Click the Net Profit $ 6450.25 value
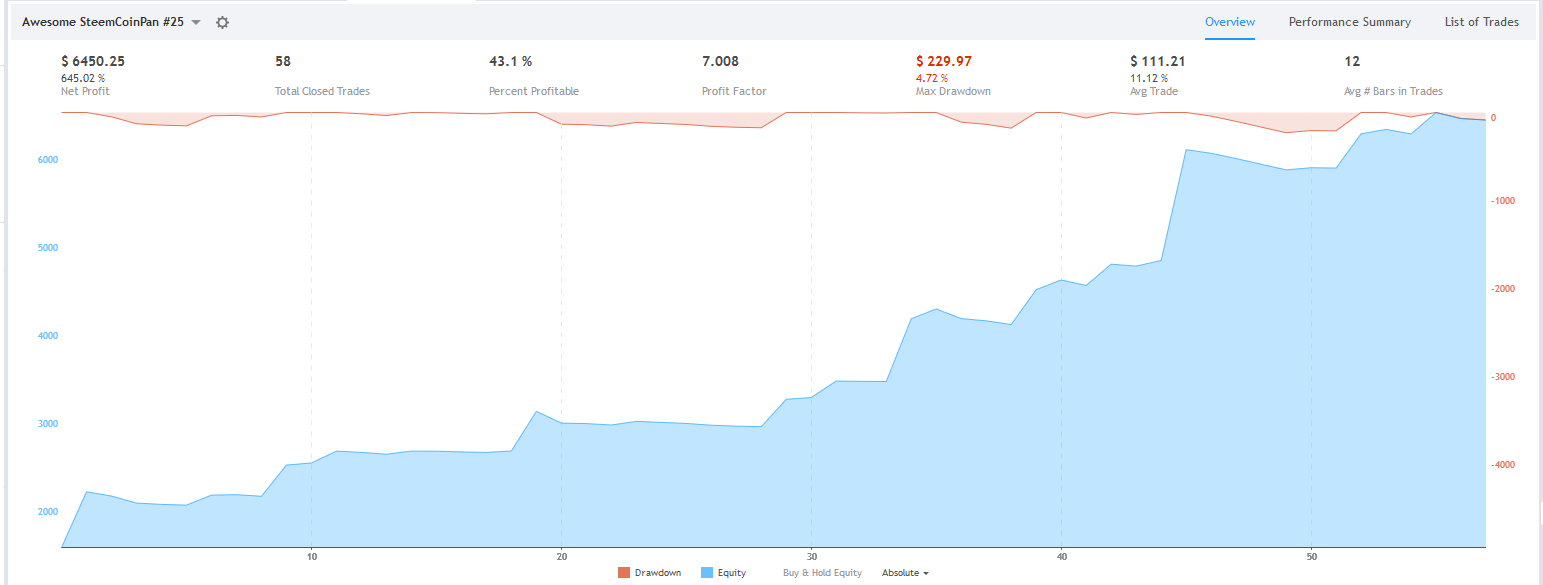Screen dimensions: 1543x585 [93, 61]
